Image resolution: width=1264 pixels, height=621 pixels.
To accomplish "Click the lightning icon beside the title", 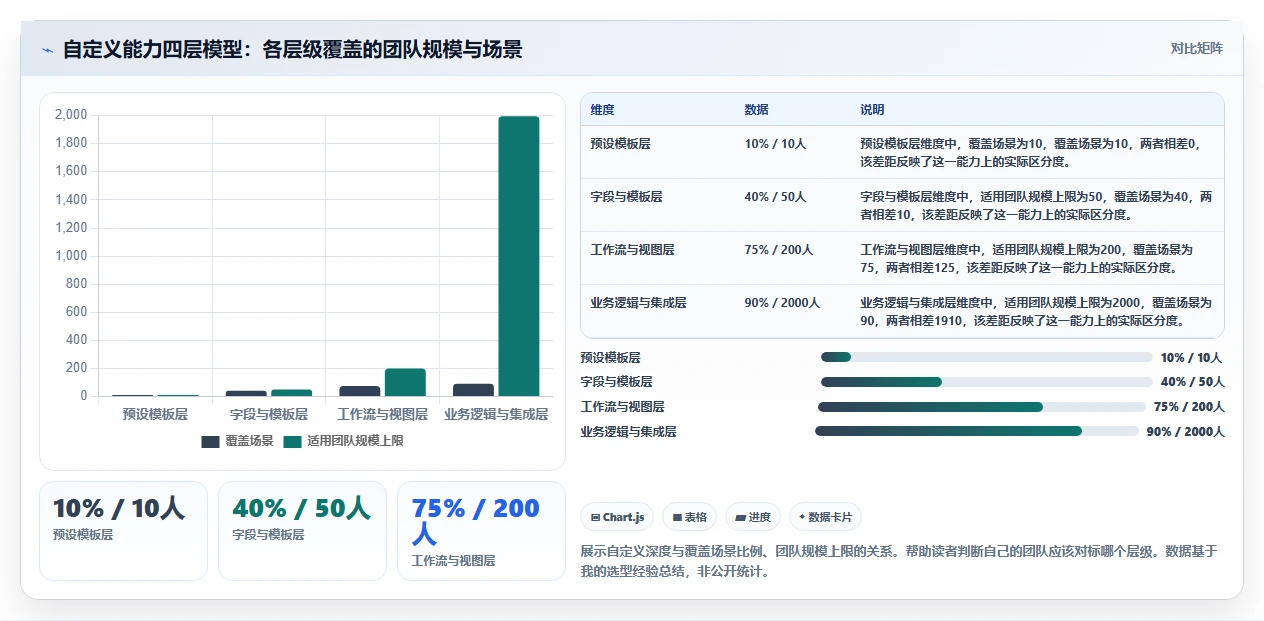I will (x=47, y=50).
